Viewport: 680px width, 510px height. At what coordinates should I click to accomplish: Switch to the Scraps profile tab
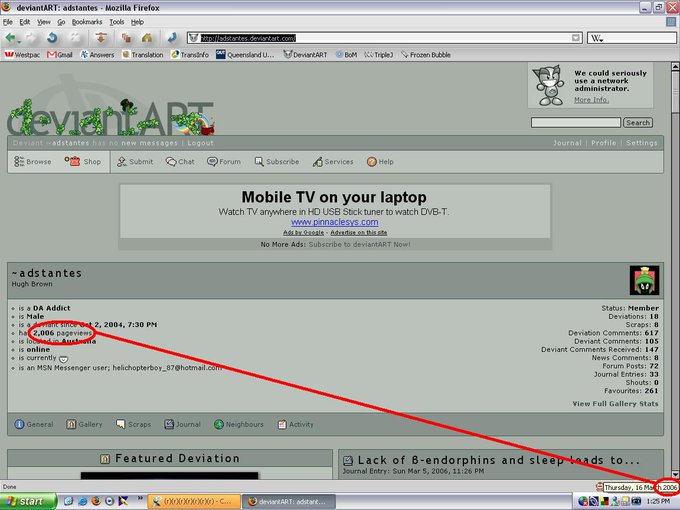click(x=134, y=424)
